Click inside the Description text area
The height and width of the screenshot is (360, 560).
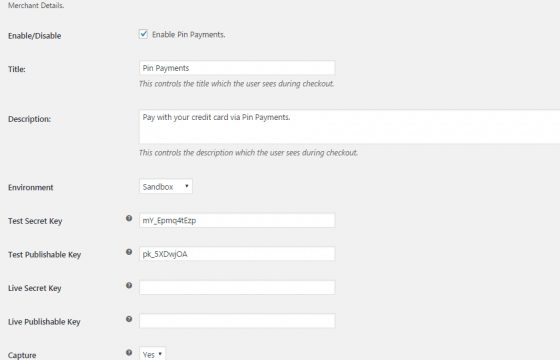(349, 127)
